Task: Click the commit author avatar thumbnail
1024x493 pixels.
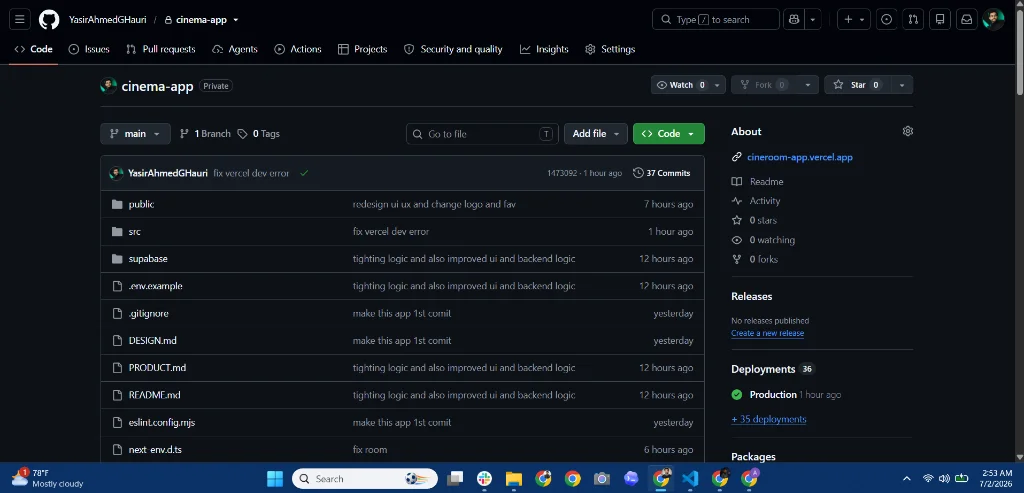Action: (x=116, y=173)
